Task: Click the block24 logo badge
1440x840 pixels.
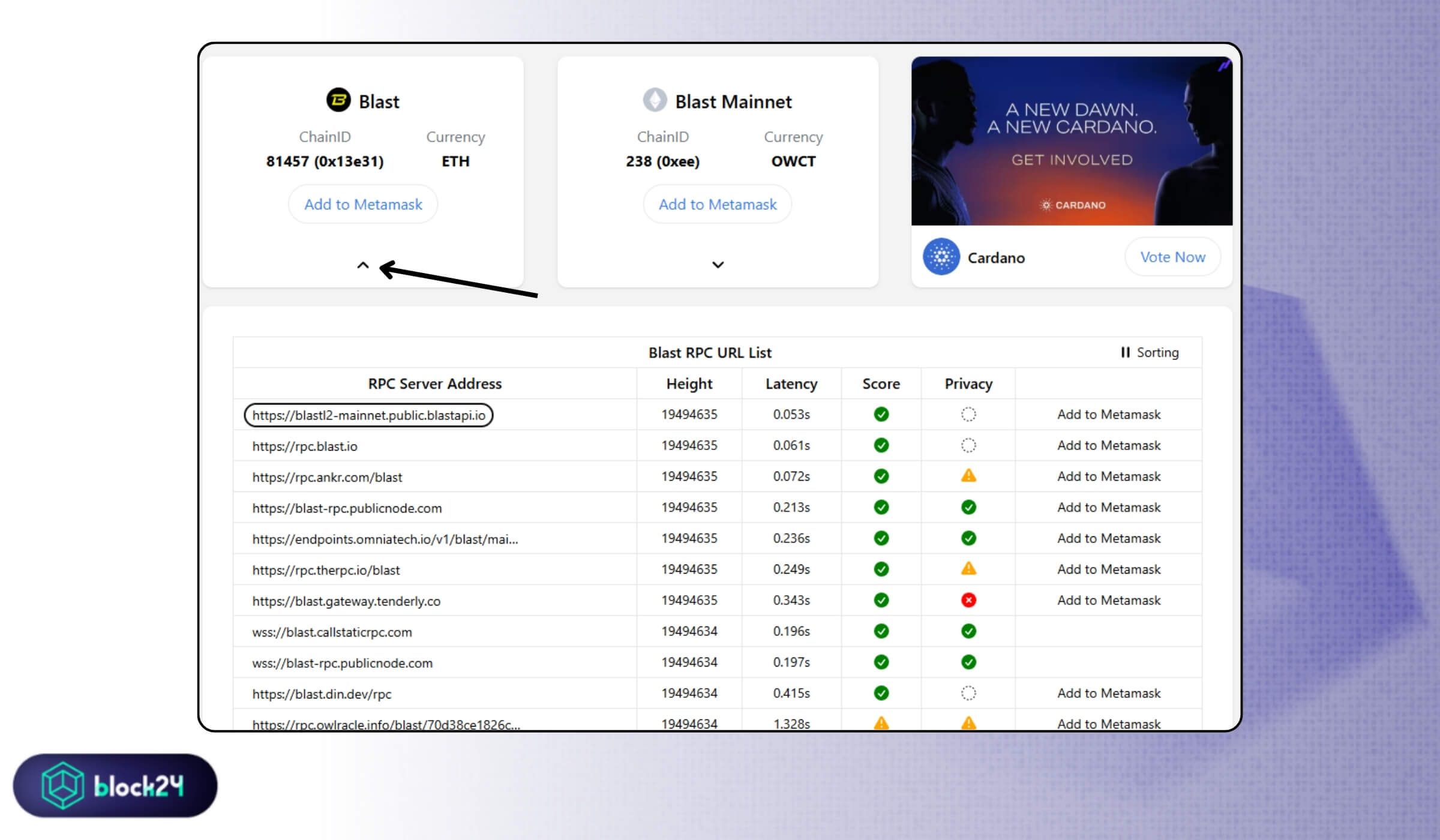Action: [x=115, y=785]
